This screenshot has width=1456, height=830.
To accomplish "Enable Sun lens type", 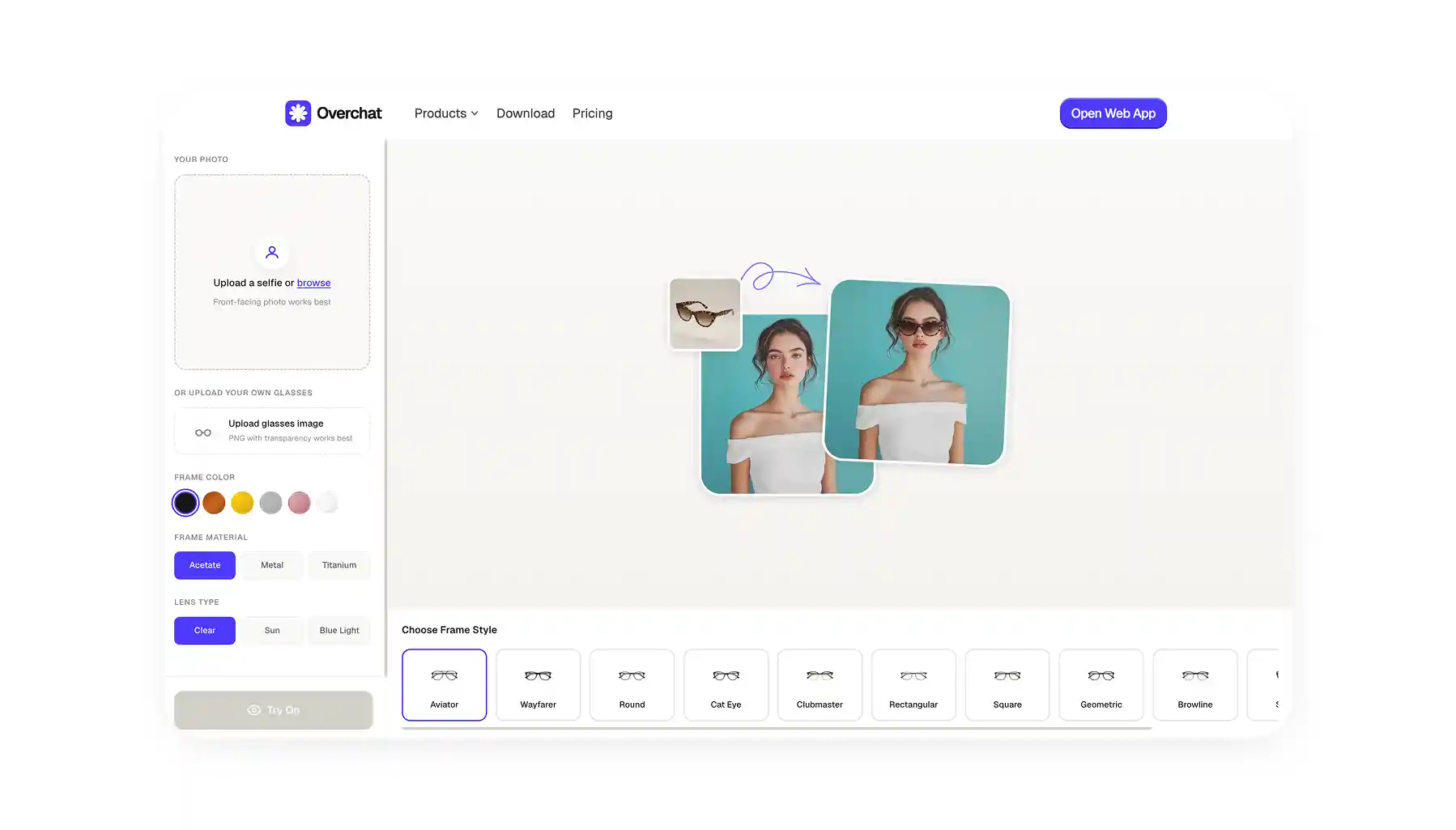I will click(271, 630).
